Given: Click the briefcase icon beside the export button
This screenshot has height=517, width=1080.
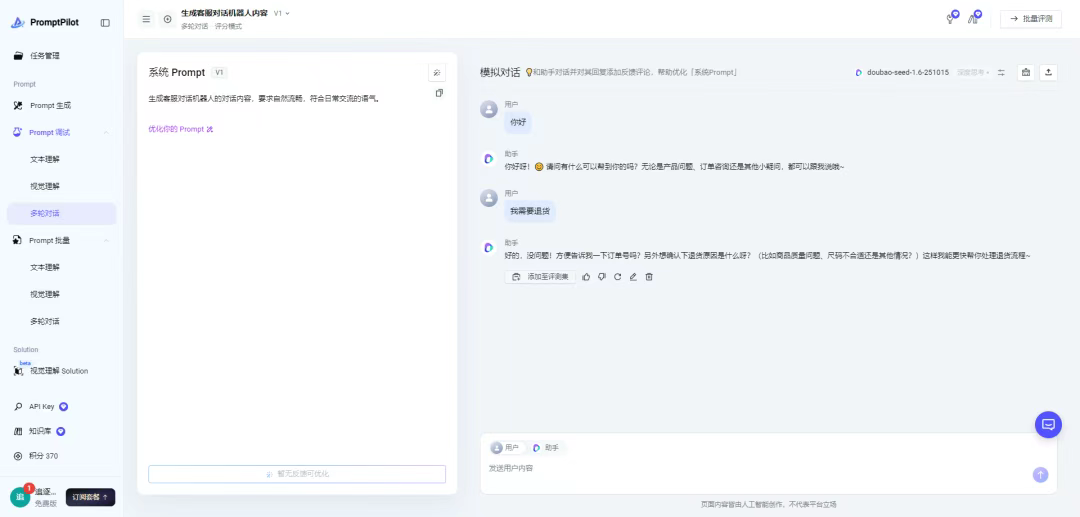Looking at the screenshot, I should 1026,72.
